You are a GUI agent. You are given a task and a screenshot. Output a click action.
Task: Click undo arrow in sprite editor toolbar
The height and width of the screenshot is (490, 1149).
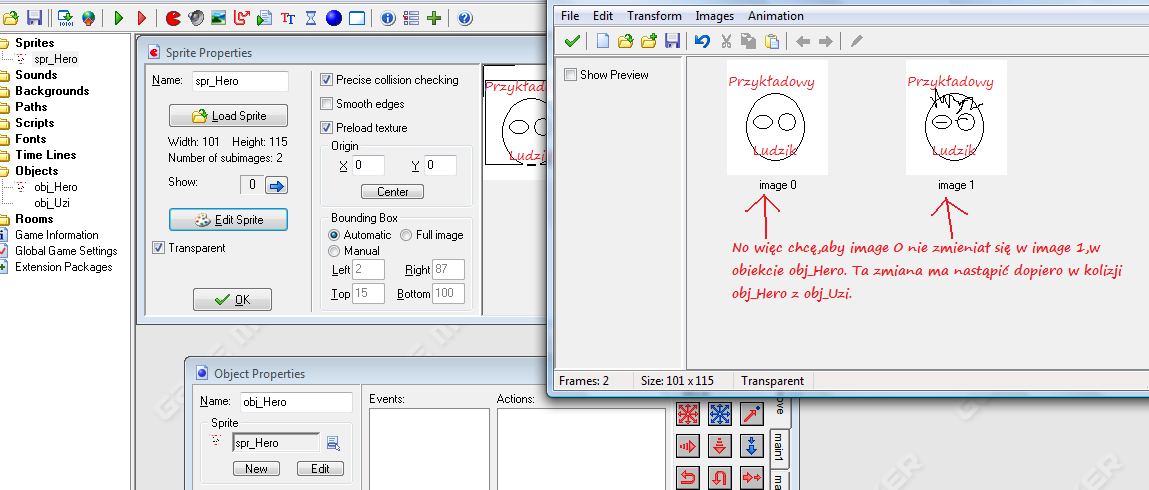pyautogui.click(x=702, y=41)
